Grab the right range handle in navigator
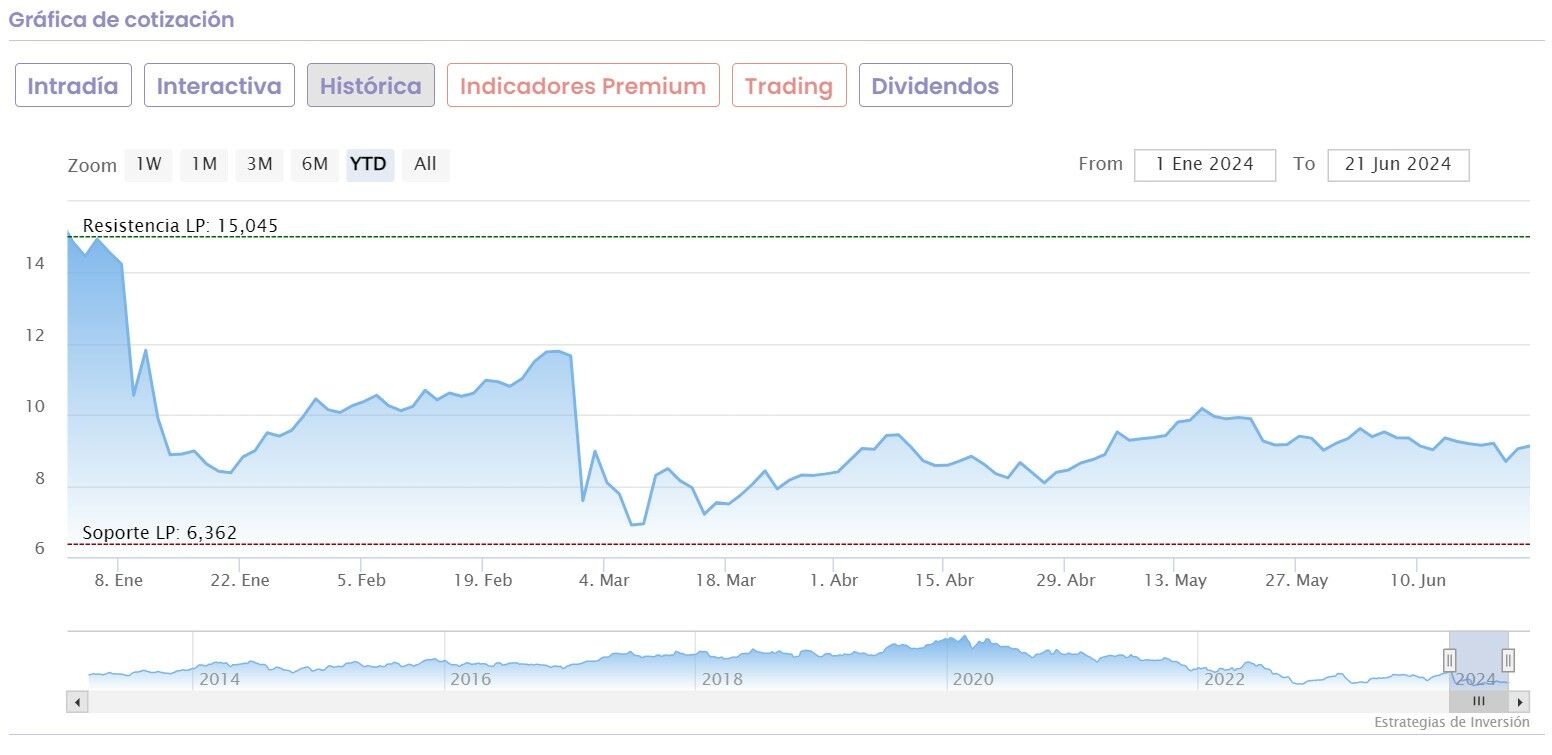This screenshot has height=755, width=1552. click(x=1508, y=660)
